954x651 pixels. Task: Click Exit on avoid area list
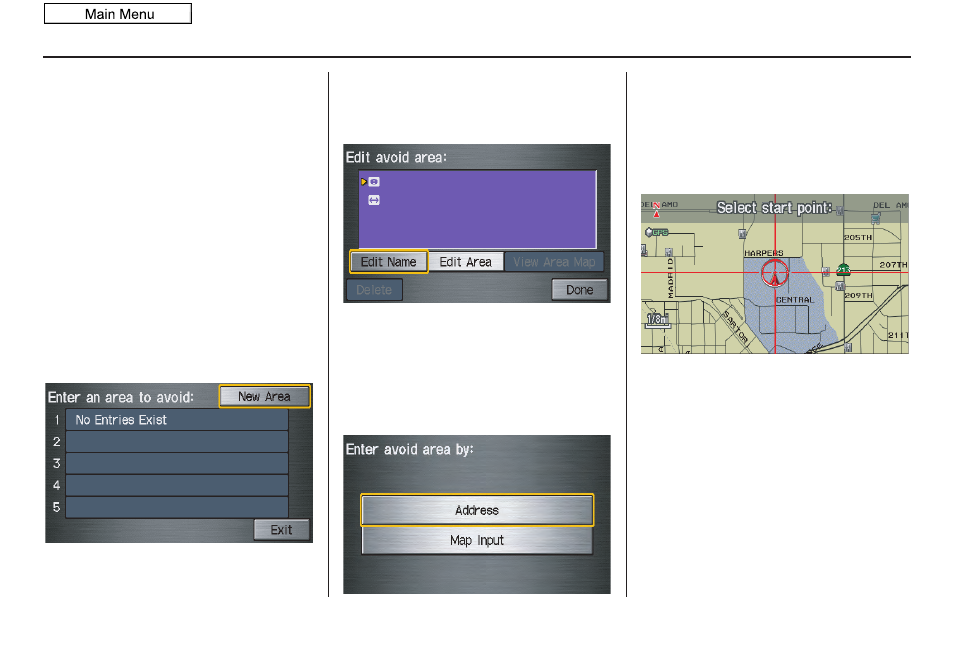coord(281,530)
